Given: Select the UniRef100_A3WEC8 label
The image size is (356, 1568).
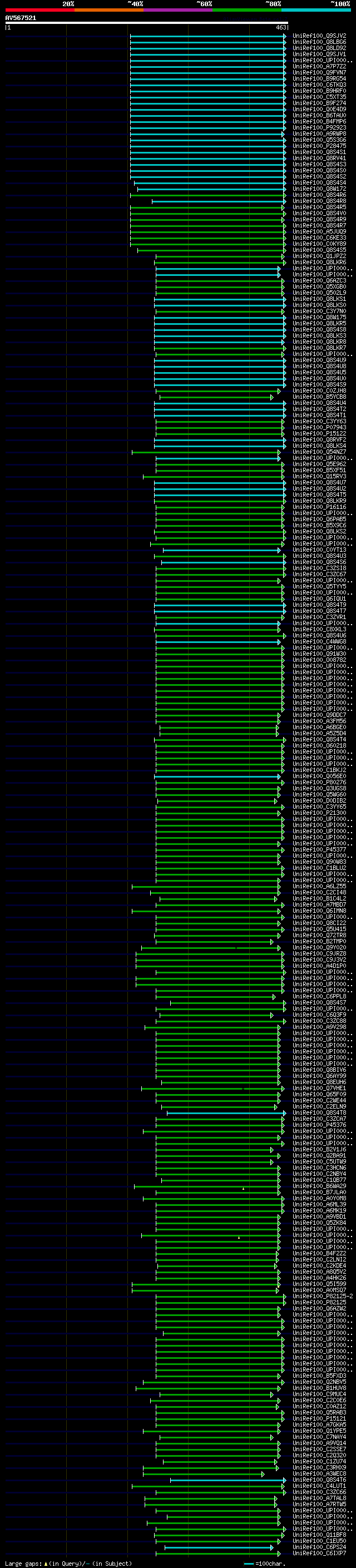Looking at the screenshot, I should point(319,1474).
